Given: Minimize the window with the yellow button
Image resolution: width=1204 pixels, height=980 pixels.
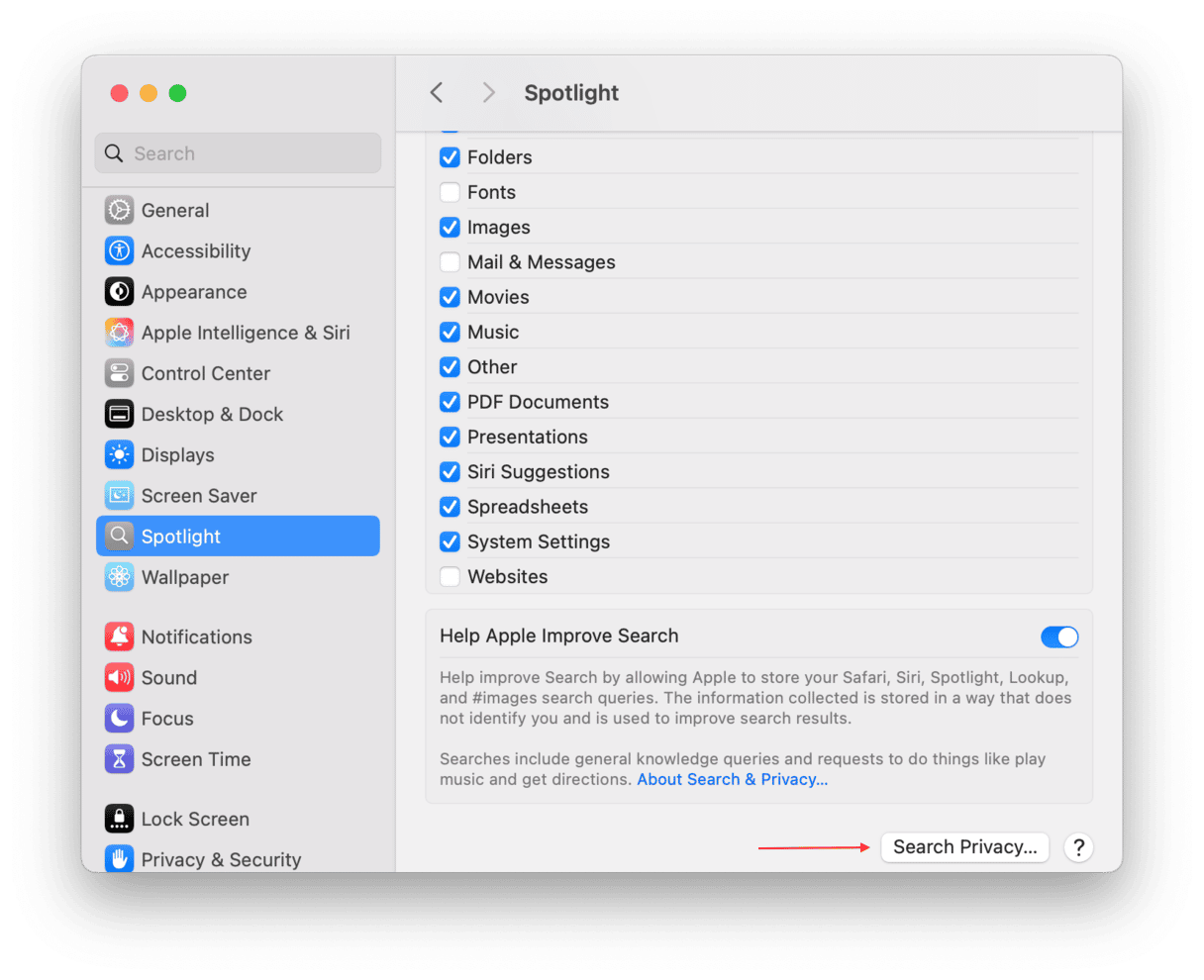Looking at the screenshot, I should pyautogui.click(x=149, y=93).
